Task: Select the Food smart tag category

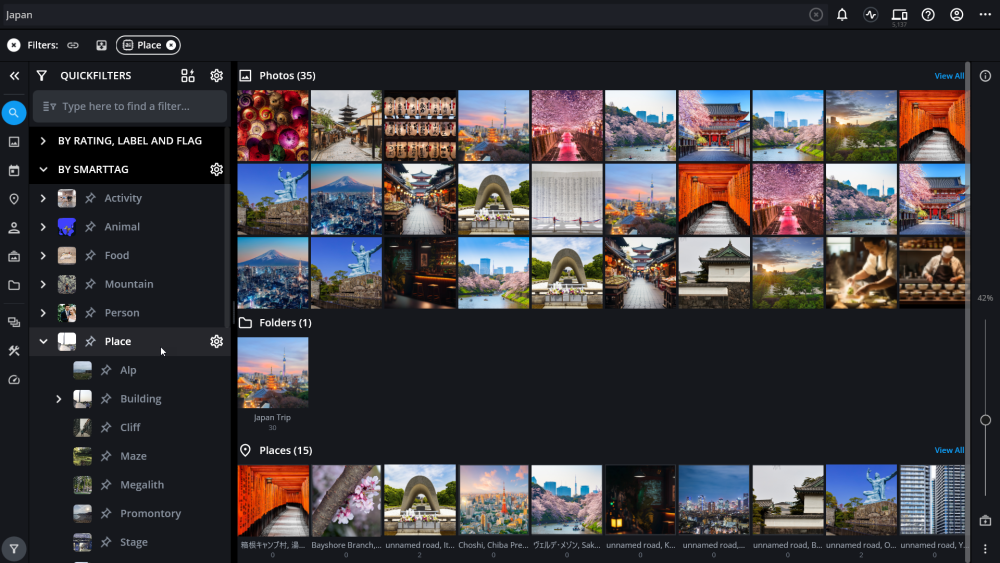Action: point(117,255)
